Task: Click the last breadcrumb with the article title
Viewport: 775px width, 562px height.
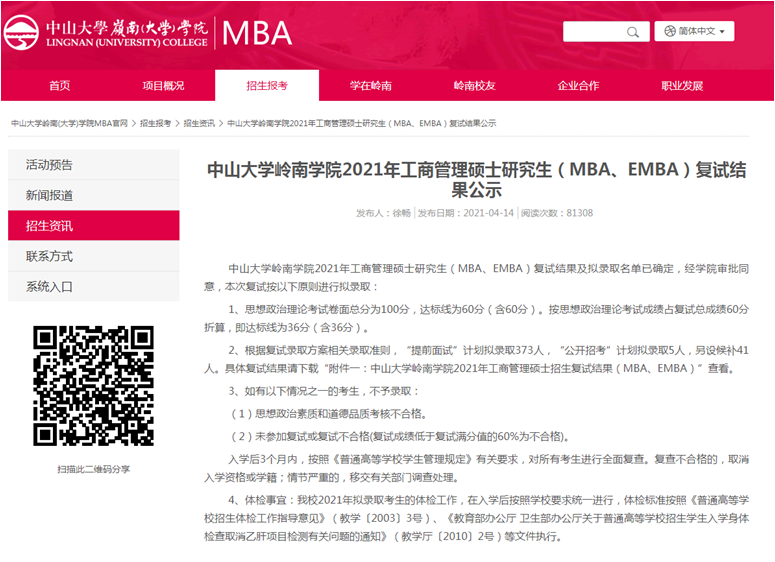Action: point(361,123)
